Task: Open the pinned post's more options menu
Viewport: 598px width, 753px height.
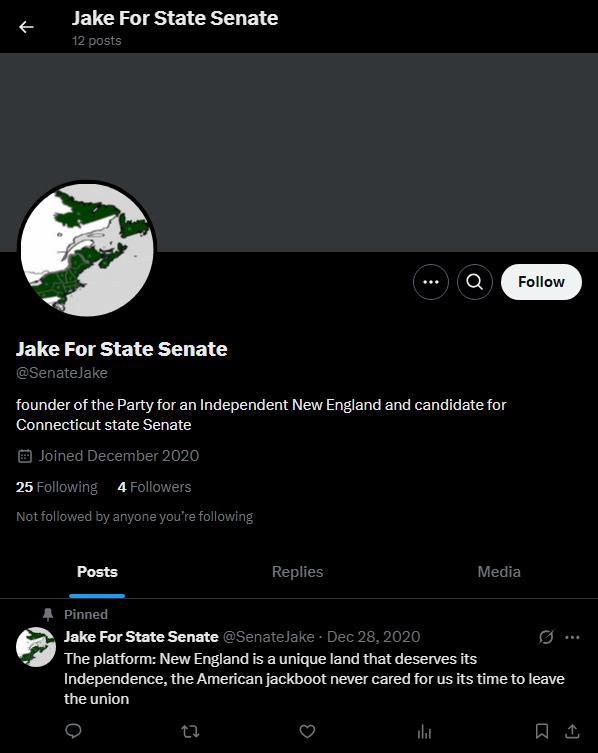Action: [x=572, y=637]
